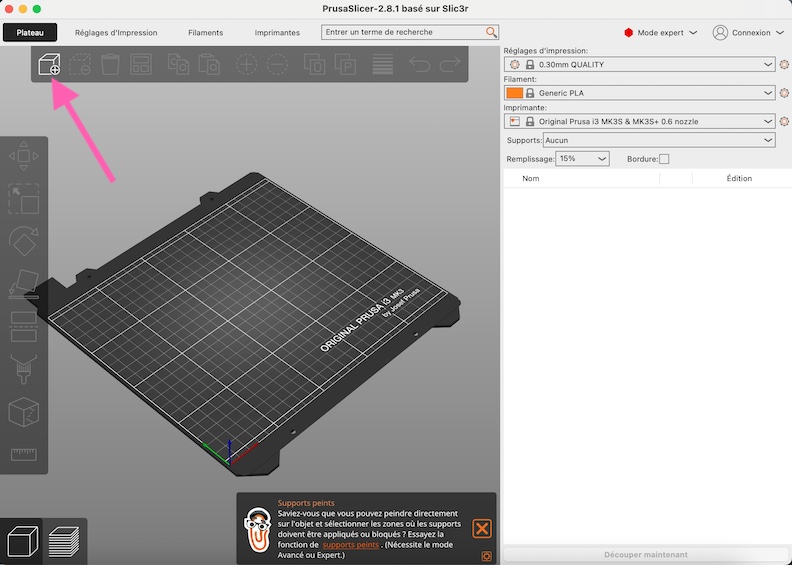The height and width of the screenshot is (565, 792).
Task: Click the Édition column header
Action: point(739,178)
